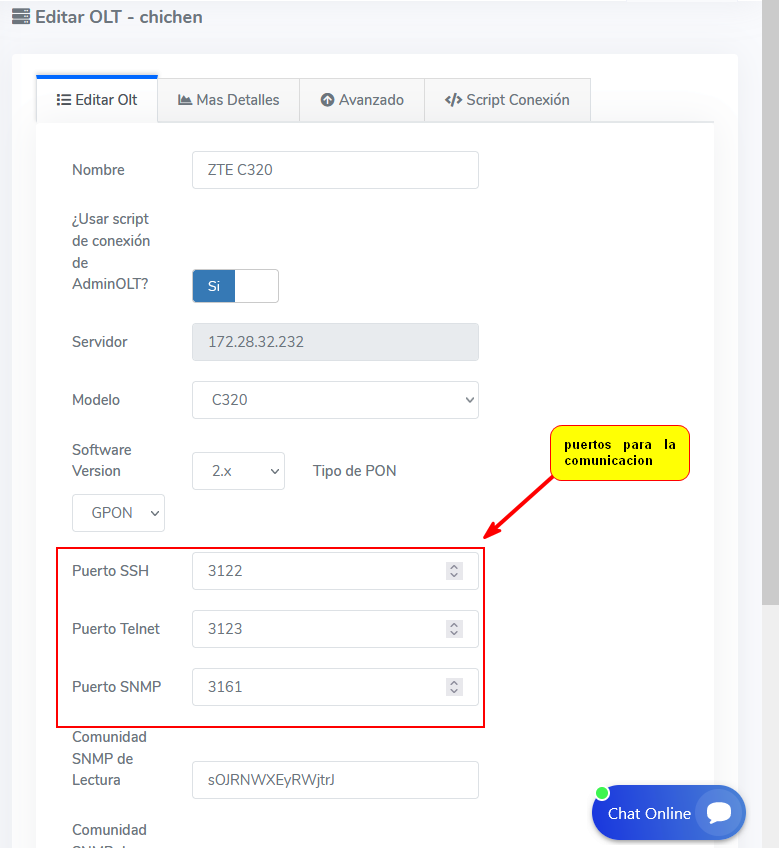This screenshot has height=848, width=779.
Task: Click the up-arrow icon on Avanzado tab
Action: [x=327, y=100]
